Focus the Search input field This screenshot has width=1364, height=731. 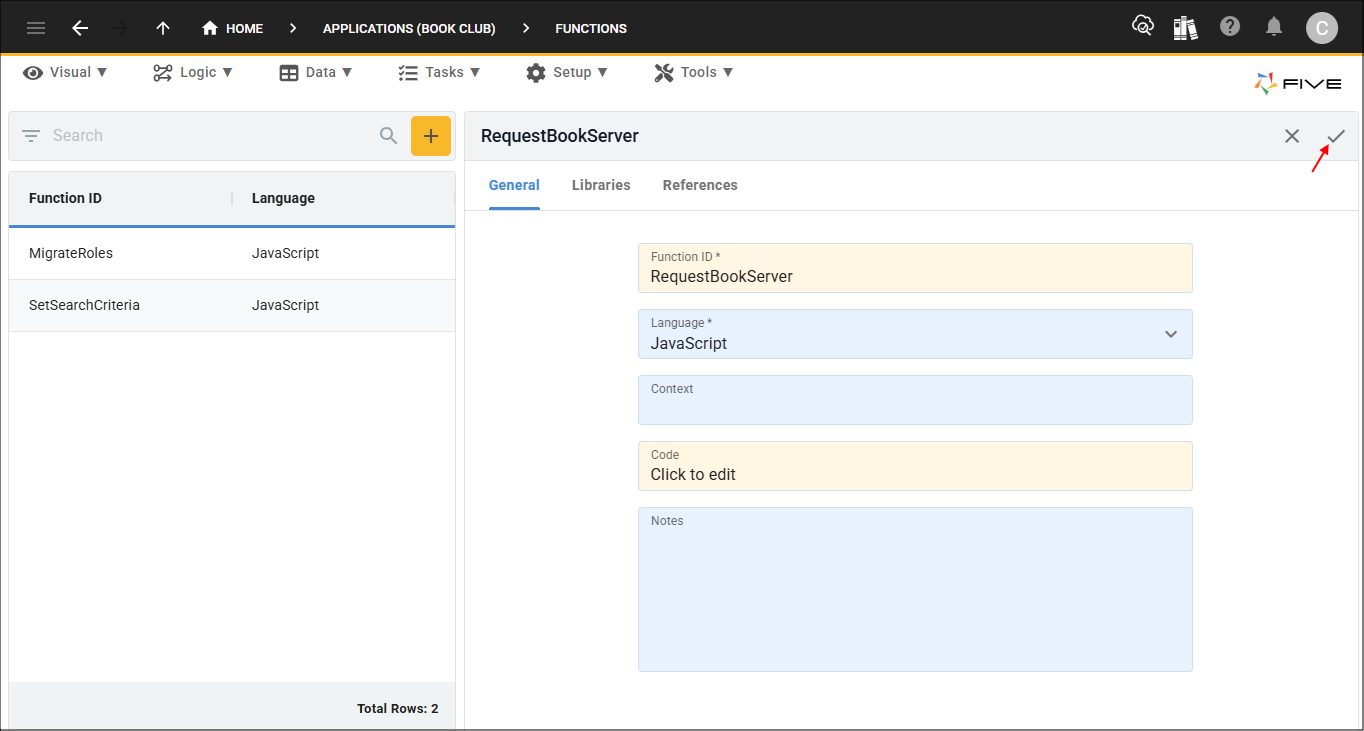pyautogui.click(x=210, y=136)
